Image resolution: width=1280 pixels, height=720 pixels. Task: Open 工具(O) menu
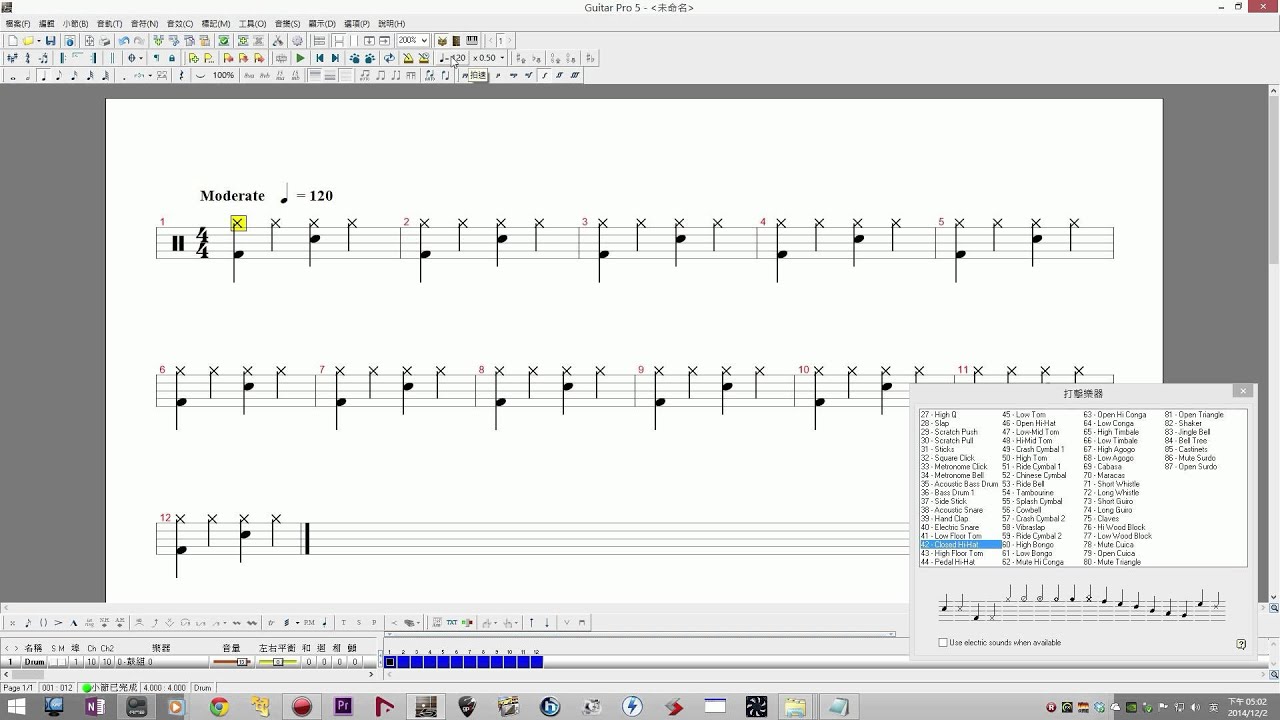click(252, 23)
